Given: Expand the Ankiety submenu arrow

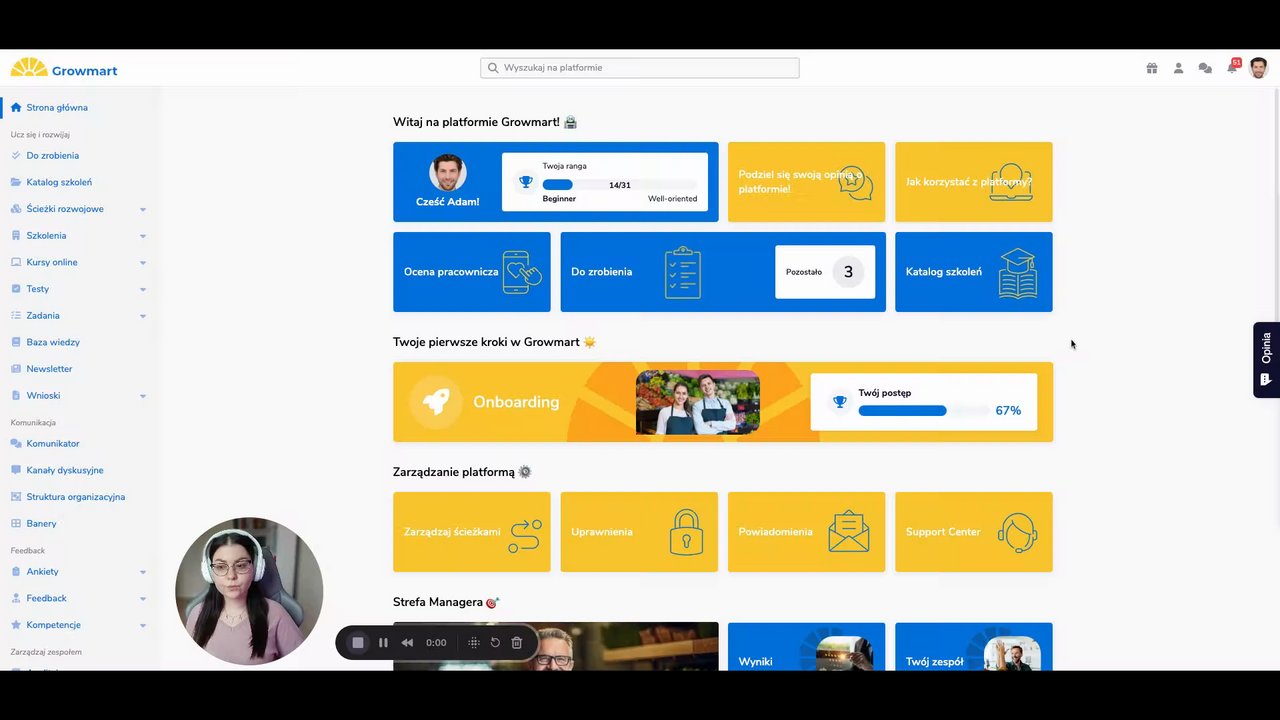Looking at the screenshot, I should (x=143, y=572).
